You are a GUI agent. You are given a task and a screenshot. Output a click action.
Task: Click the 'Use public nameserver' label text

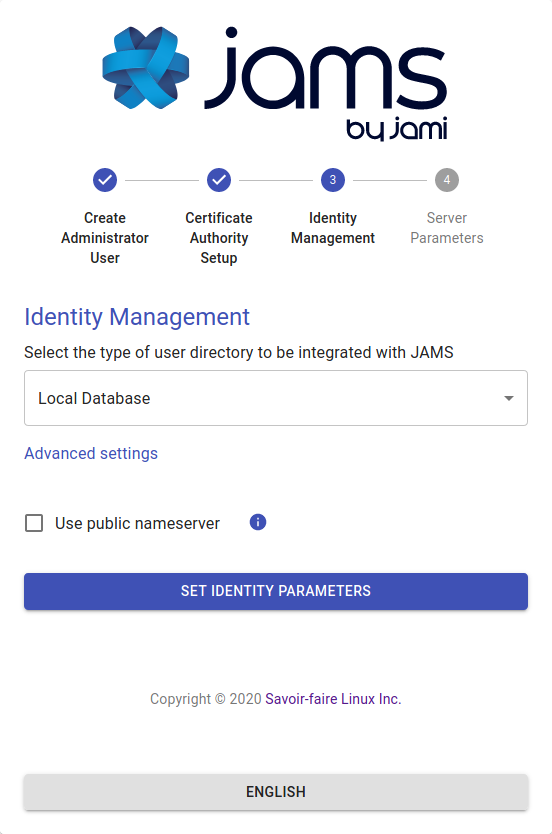pos(137,523)
